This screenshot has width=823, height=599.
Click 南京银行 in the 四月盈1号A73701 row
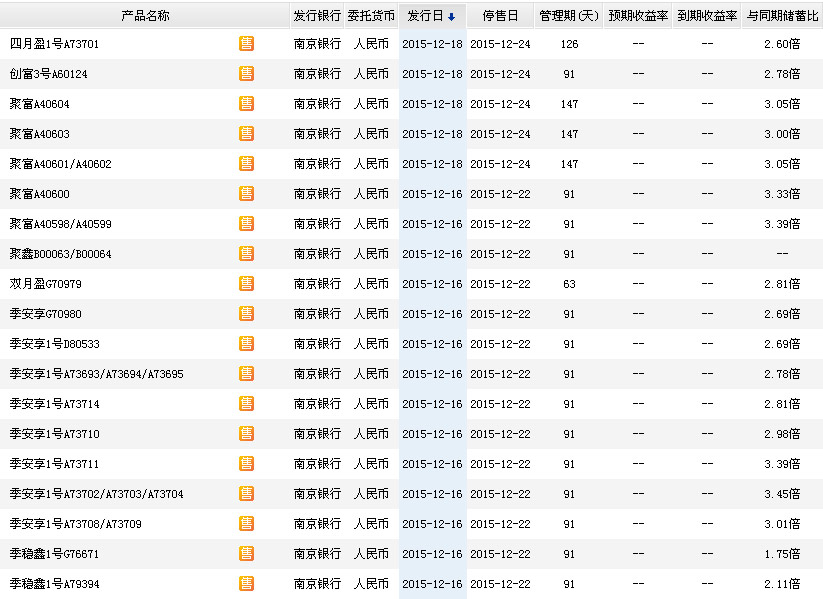[x=317, y=44]
